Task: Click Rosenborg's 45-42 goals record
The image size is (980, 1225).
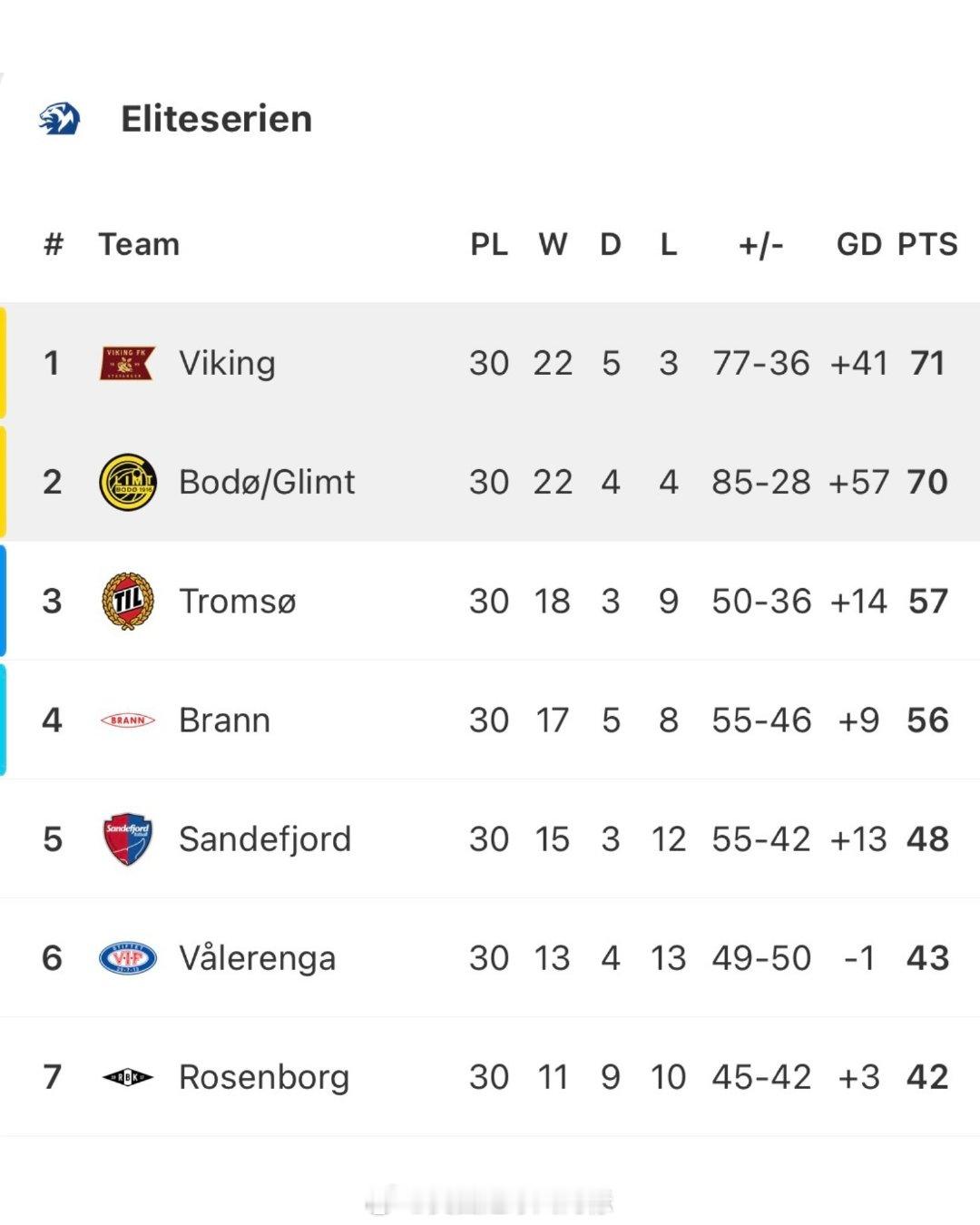Action: pyautogui.click(x=760, y=1077)
